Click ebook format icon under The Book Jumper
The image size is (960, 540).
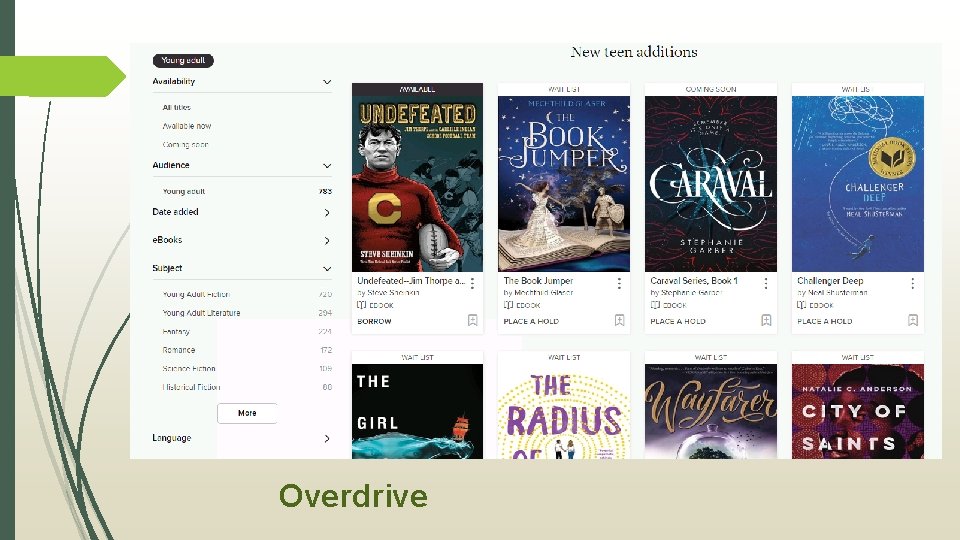pos(508,305)
